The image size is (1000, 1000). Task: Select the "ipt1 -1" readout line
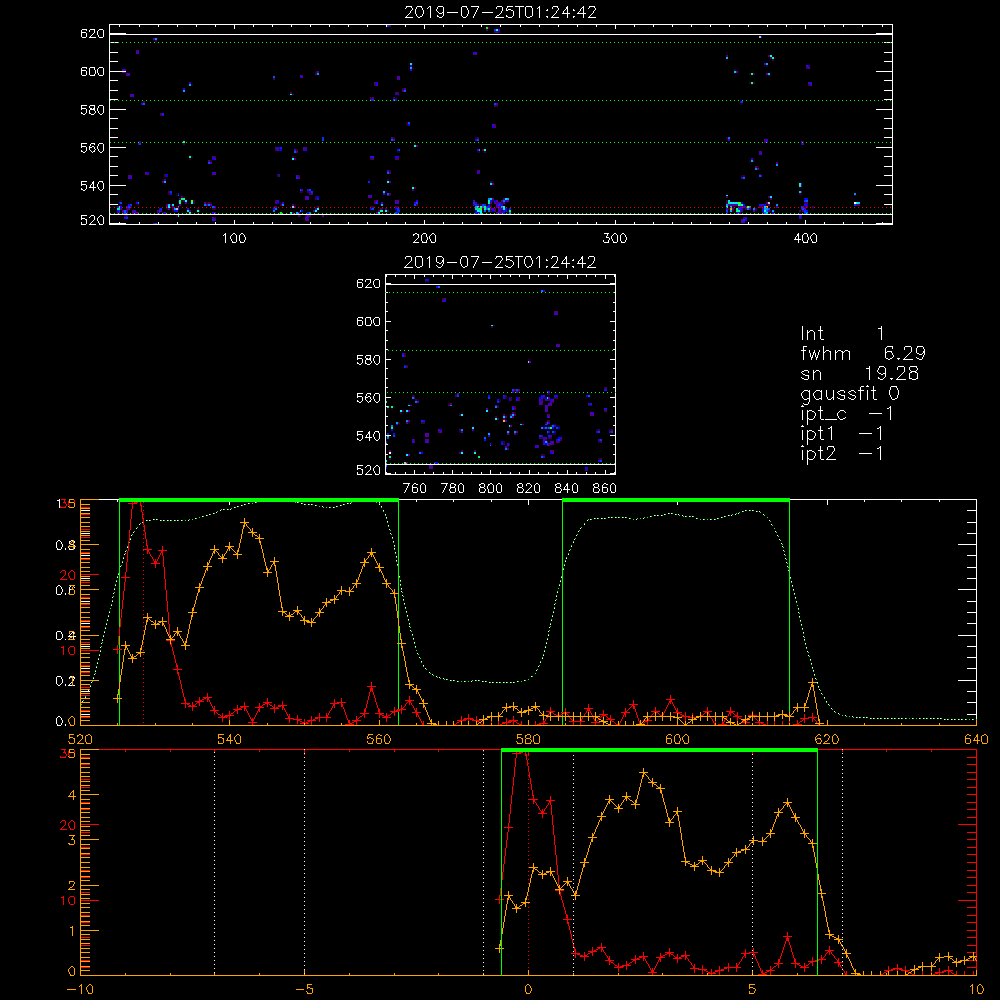pyautogui.click(x=842, y=434)
